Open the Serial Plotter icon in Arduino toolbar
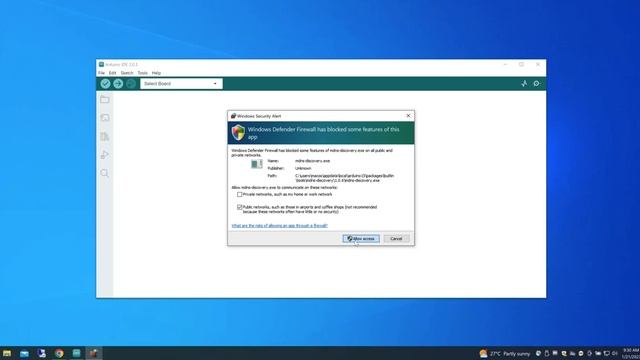Image resolution: width=640 pixels, height=360 pixels. [x=524, y=84]
